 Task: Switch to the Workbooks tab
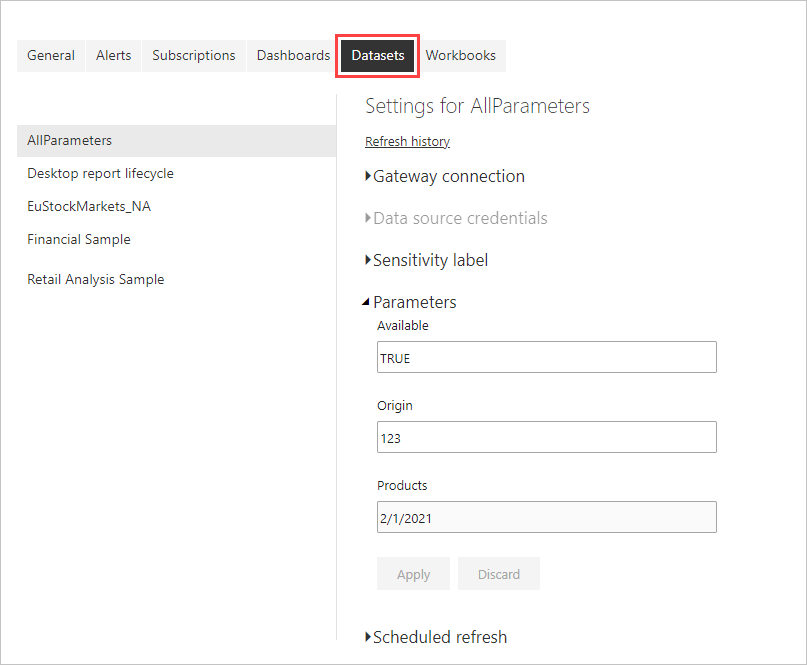(460, 56)
